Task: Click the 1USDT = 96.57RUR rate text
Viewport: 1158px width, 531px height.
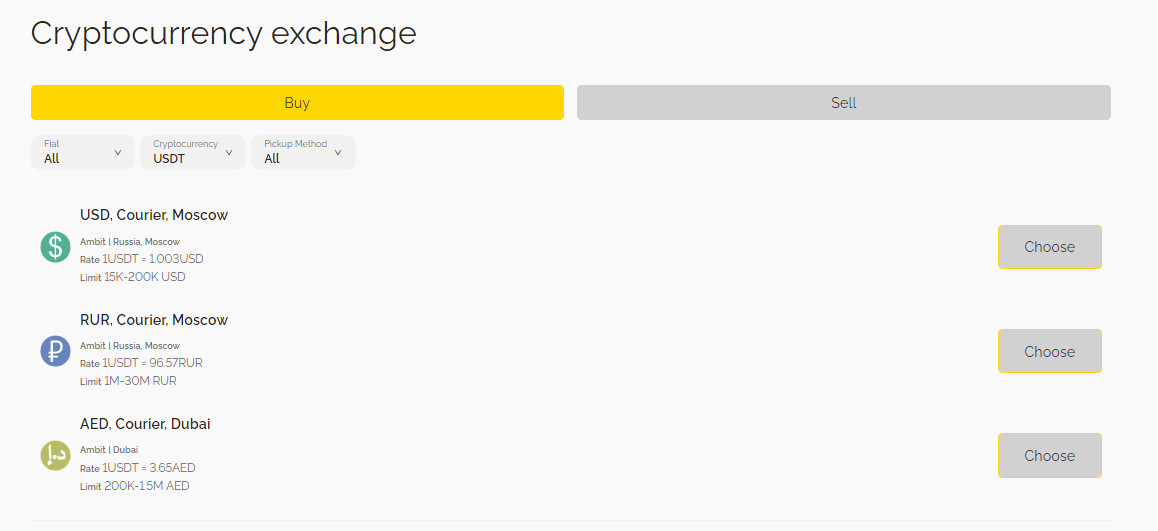Action: click(x=152, y=363)
